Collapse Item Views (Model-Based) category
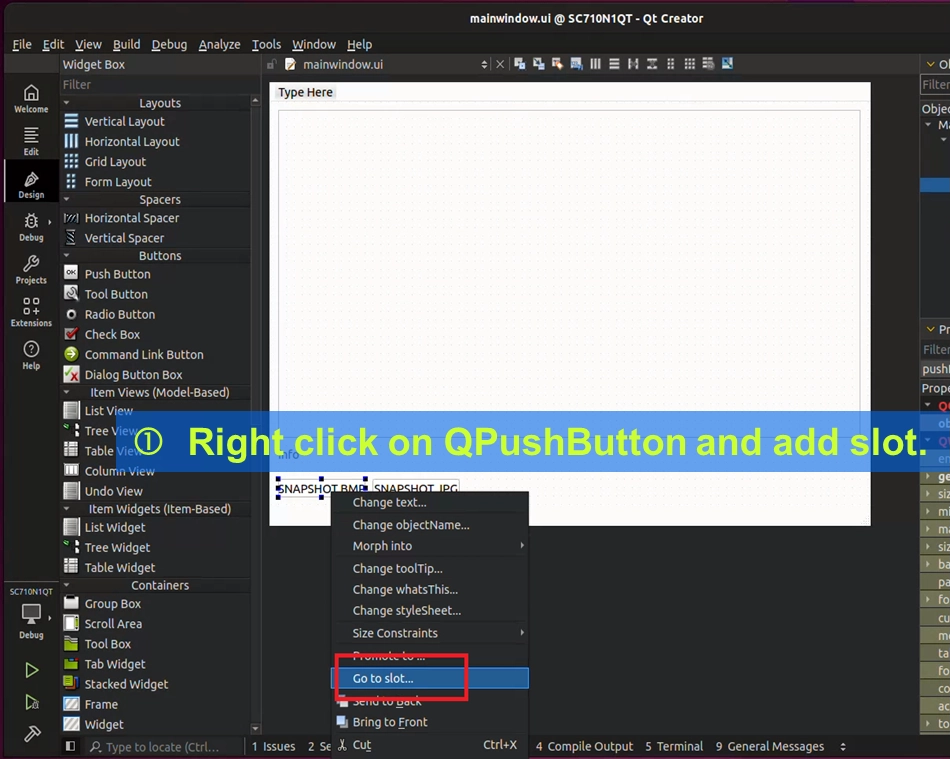The image size is (952, 759). 67,392
